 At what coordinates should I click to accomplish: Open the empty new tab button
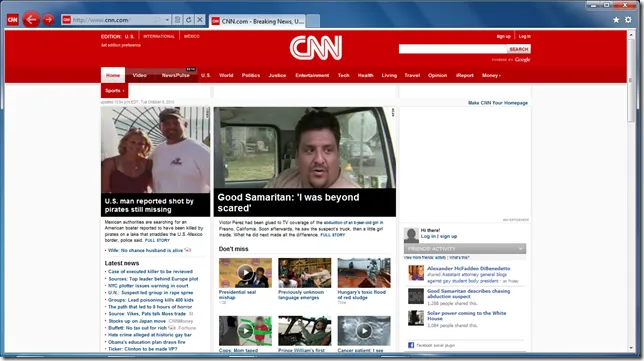click(313, 21)
